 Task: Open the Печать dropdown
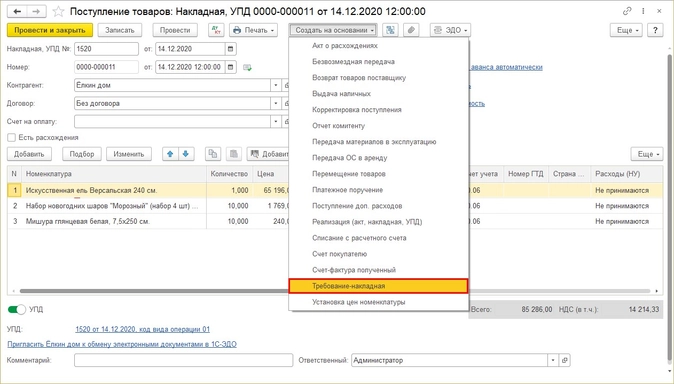point(253,30)
